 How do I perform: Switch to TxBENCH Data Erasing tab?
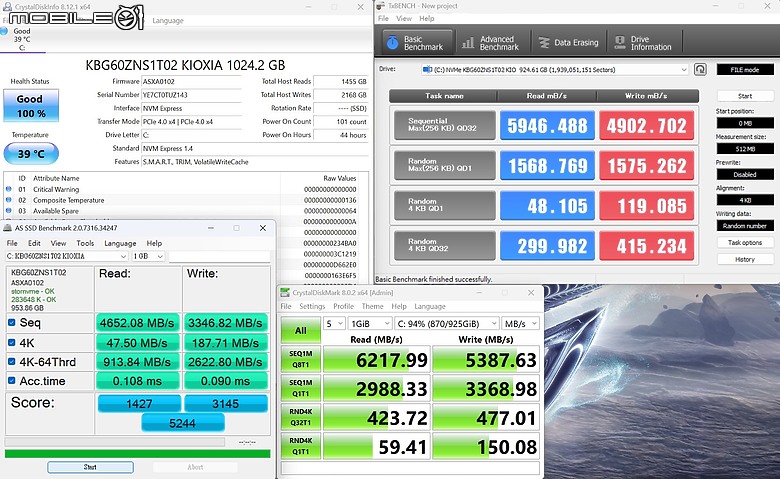tap(569, 43)
